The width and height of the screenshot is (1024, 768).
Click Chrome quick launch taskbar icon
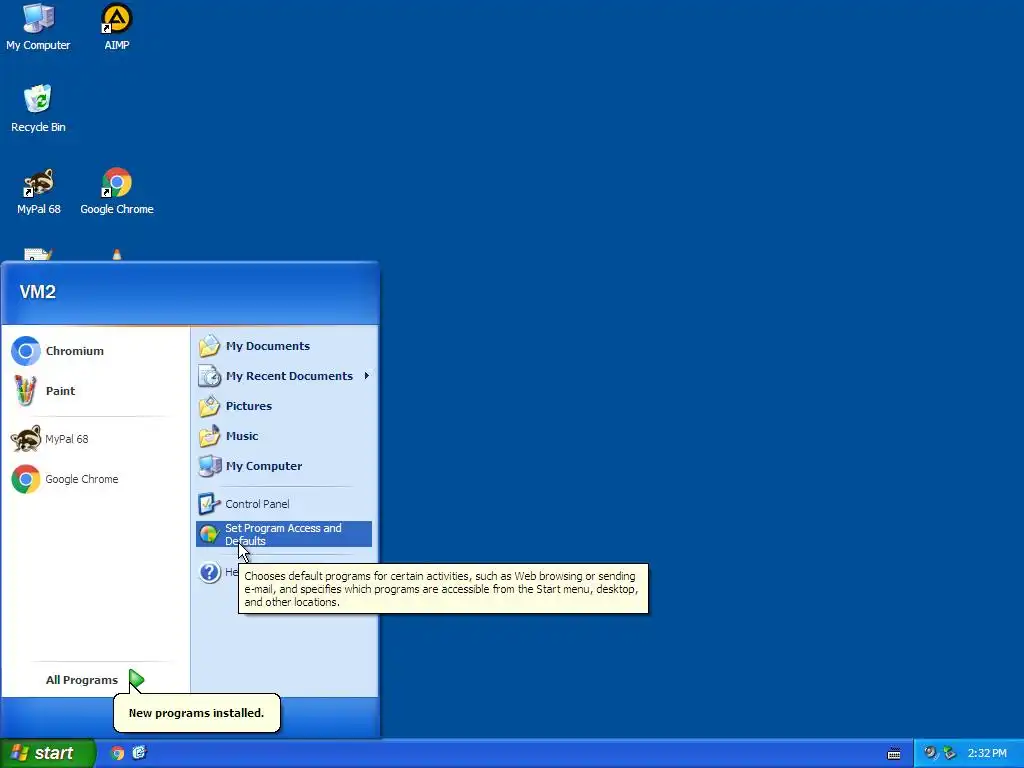(117, 753)
